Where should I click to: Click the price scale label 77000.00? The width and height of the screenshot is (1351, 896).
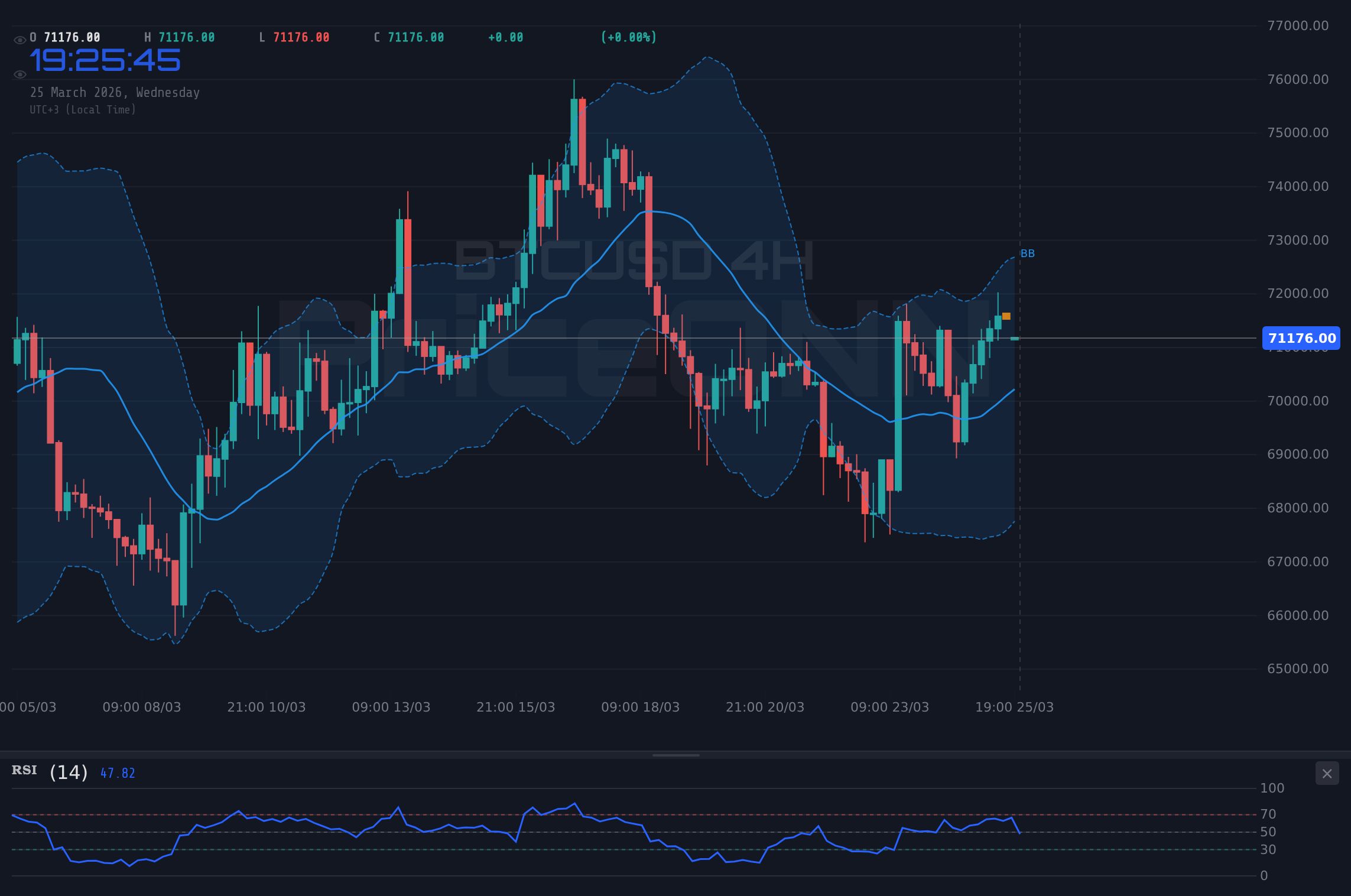(x=1299, y=26)
